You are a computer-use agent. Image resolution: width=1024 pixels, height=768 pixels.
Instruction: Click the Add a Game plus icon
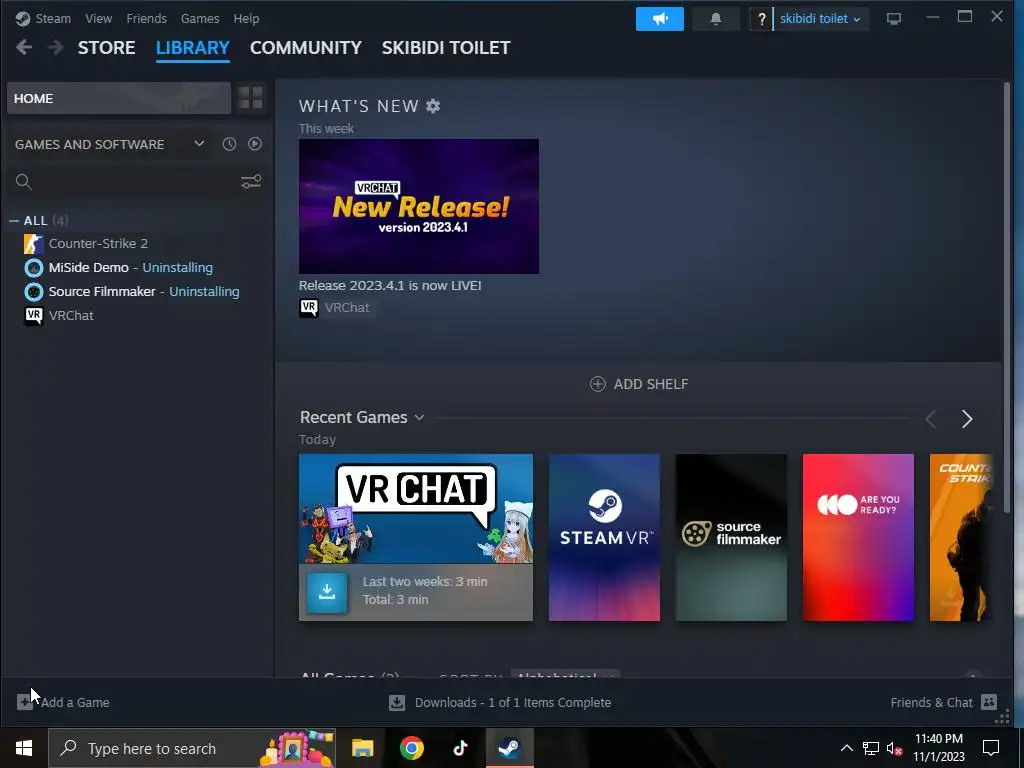(25, 702)
